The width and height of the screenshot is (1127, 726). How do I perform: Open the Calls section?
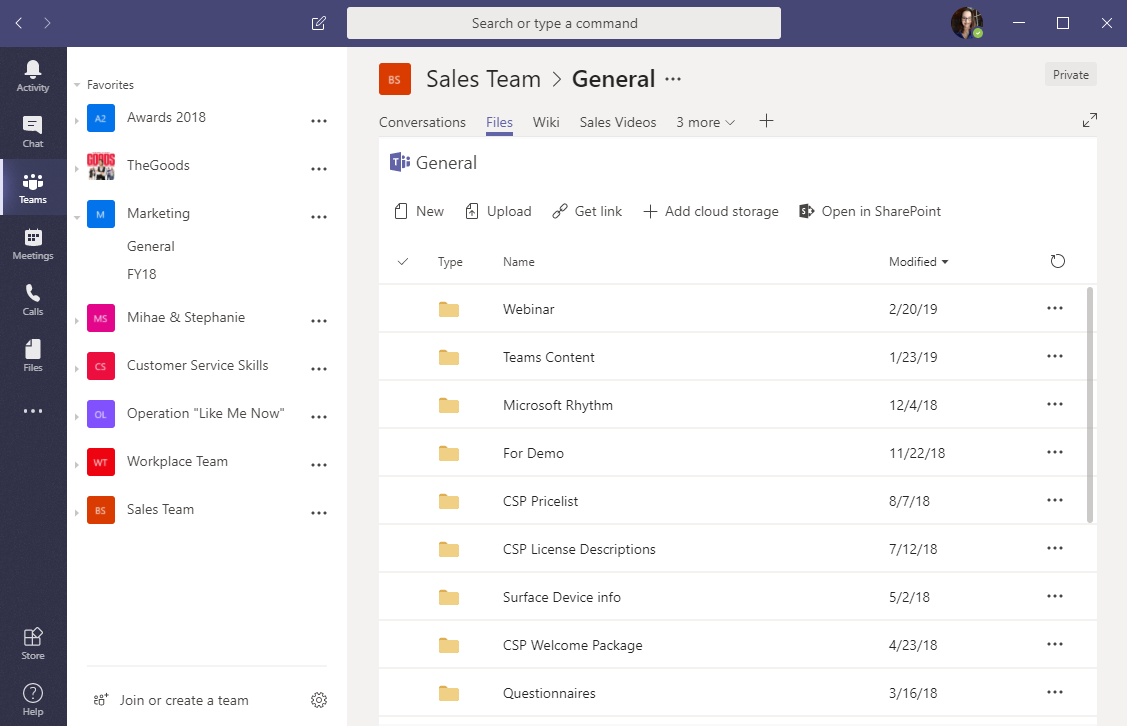(33, 298)
